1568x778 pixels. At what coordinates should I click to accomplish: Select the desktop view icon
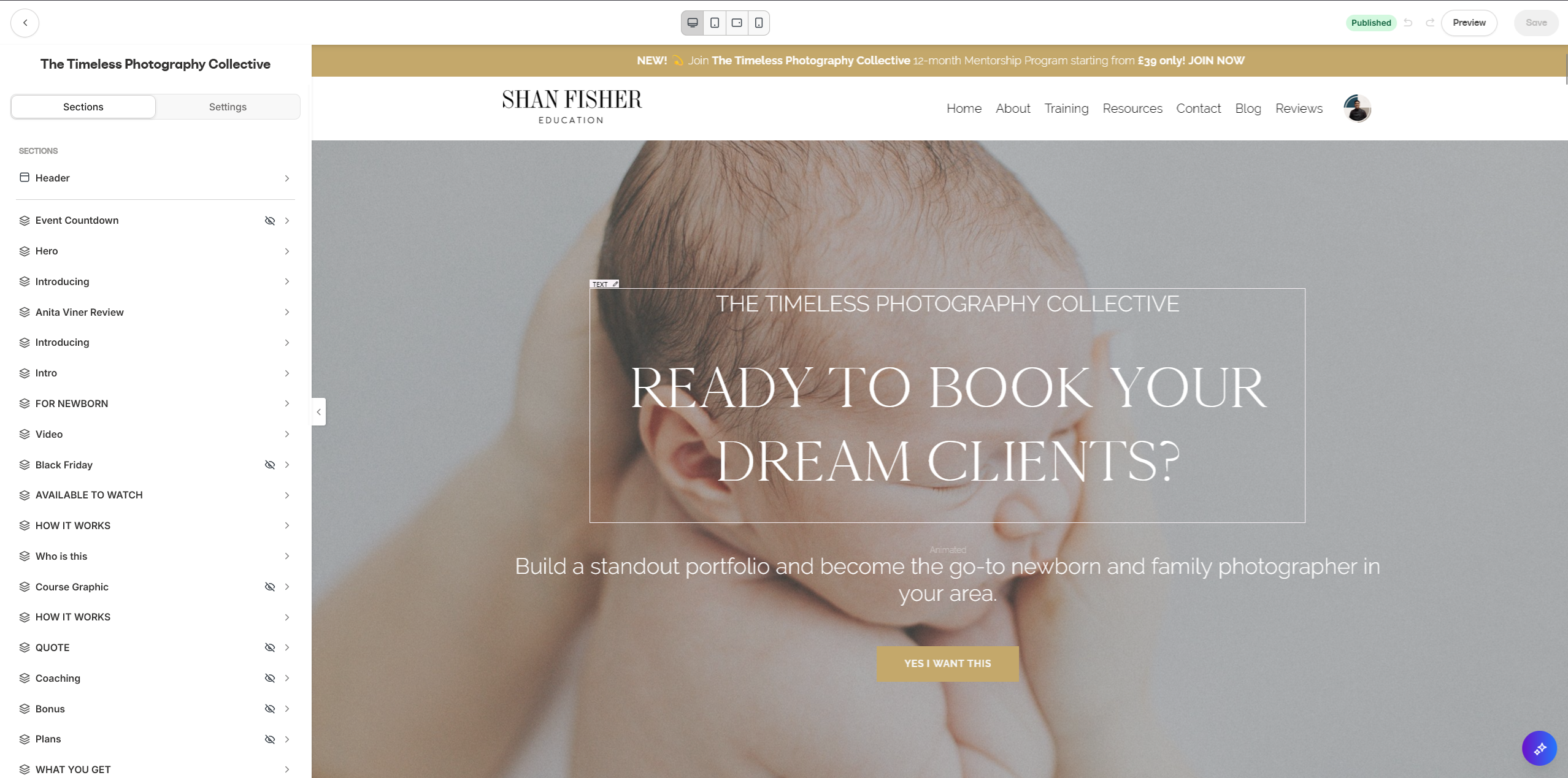[x=693, y=23]
